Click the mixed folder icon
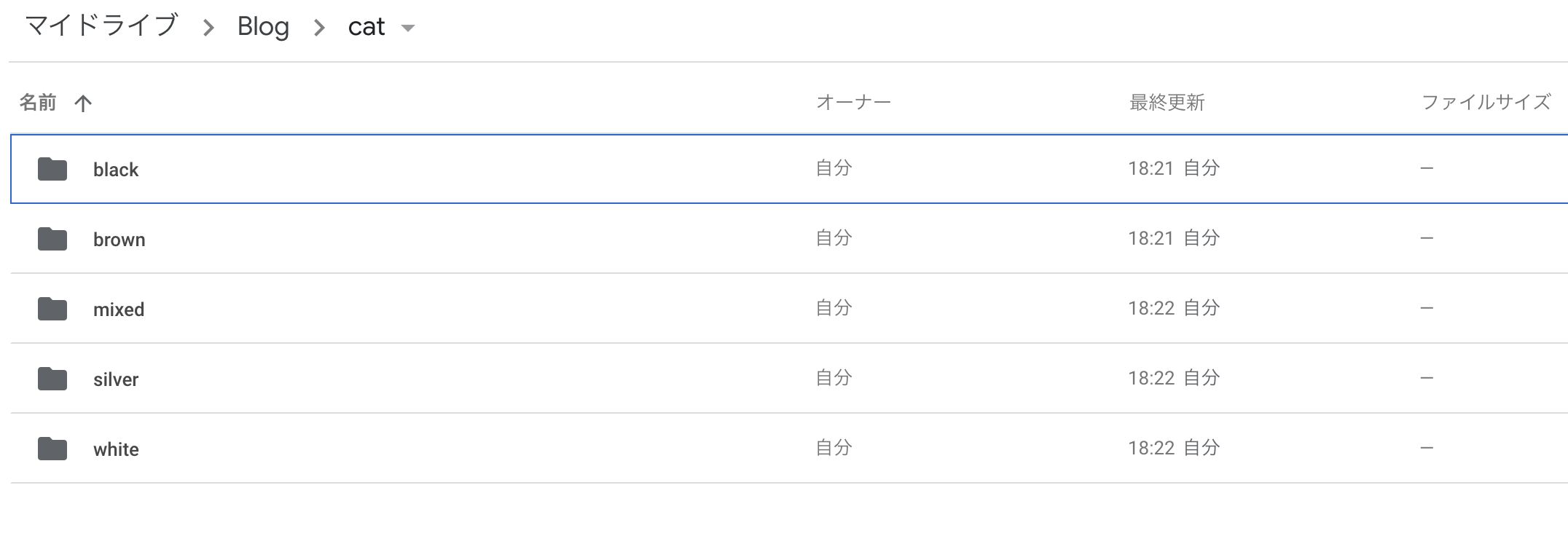Image resolution: width=1568 pixels, height=536 pixels. pyautogui.click(x=52, y=309)
